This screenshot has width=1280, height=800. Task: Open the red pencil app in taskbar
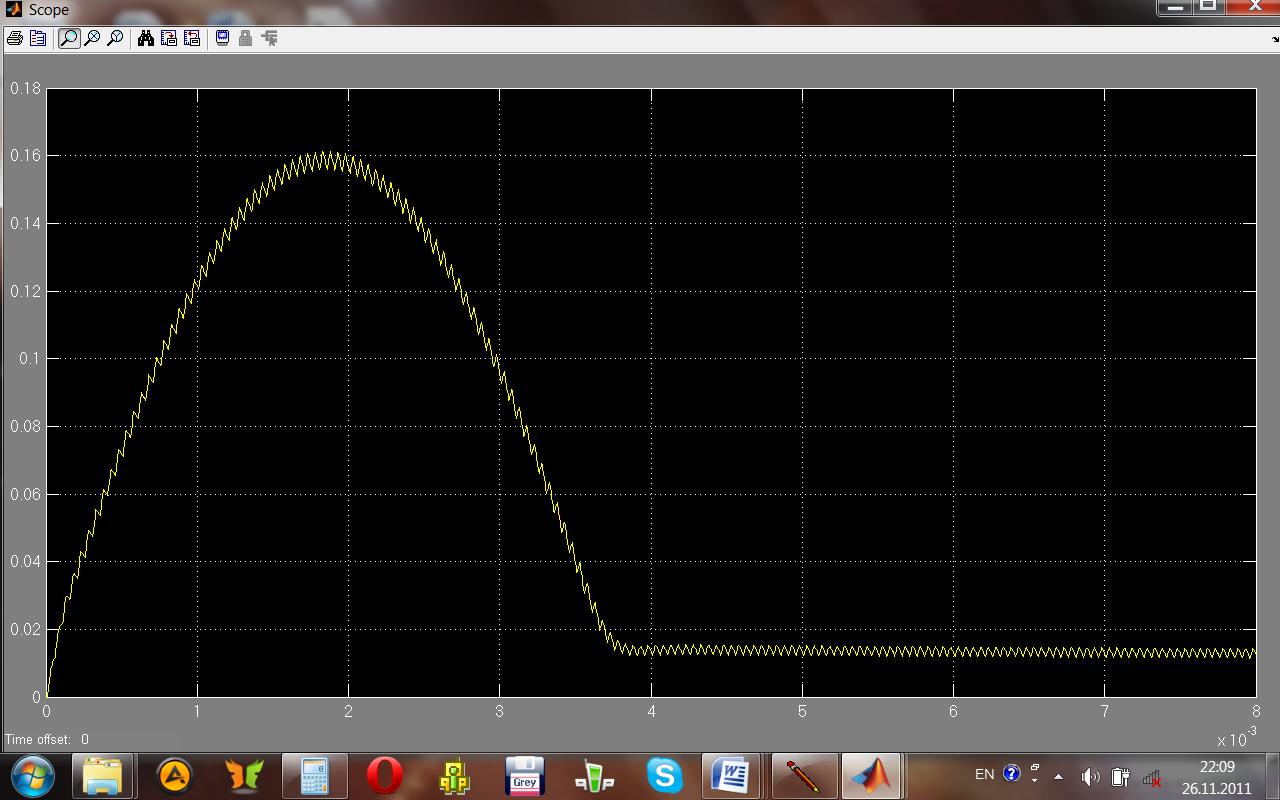(x=805, y=776)
